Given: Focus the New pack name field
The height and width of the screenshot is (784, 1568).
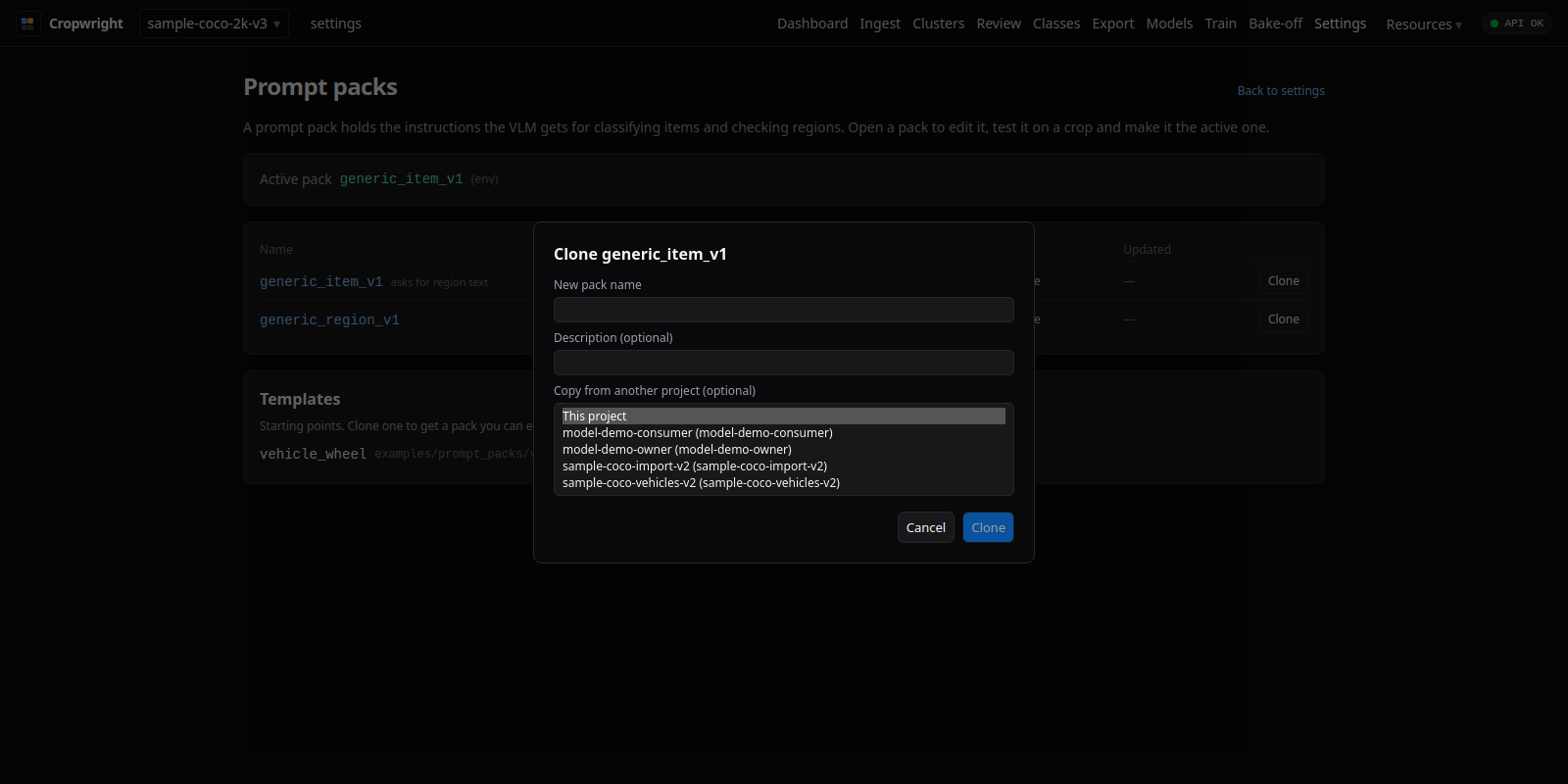Looking at the screenshot, I should click(x=784, y=310).
